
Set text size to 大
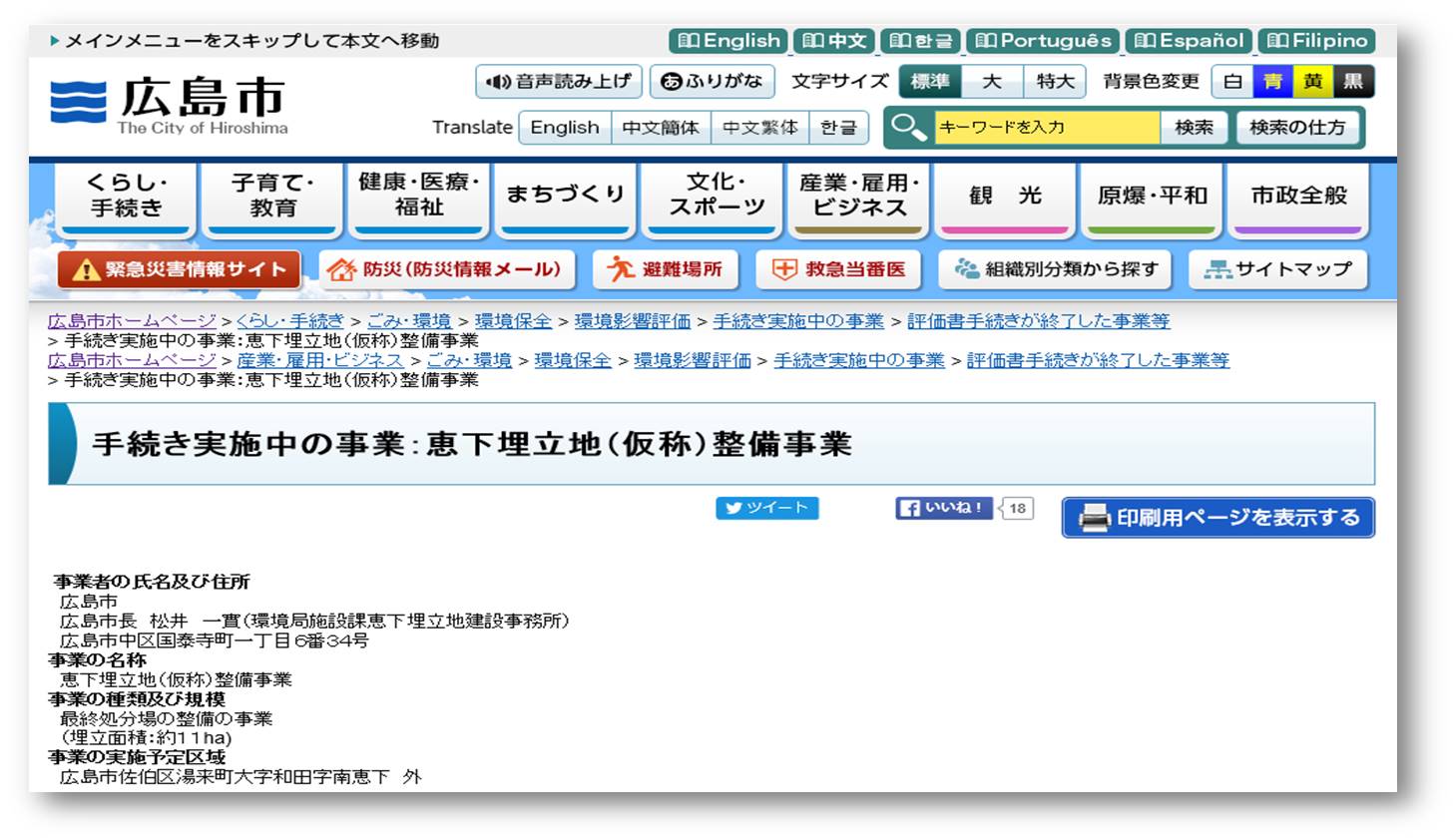coord(992,82)
